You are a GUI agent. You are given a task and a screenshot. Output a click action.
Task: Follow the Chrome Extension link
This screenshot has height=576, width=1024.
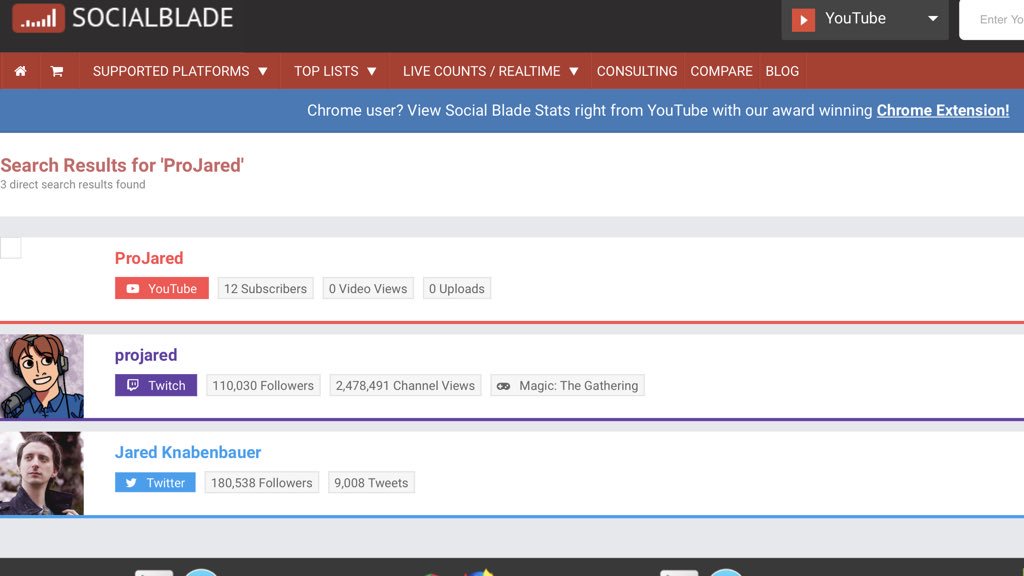(x=942, y=110)
